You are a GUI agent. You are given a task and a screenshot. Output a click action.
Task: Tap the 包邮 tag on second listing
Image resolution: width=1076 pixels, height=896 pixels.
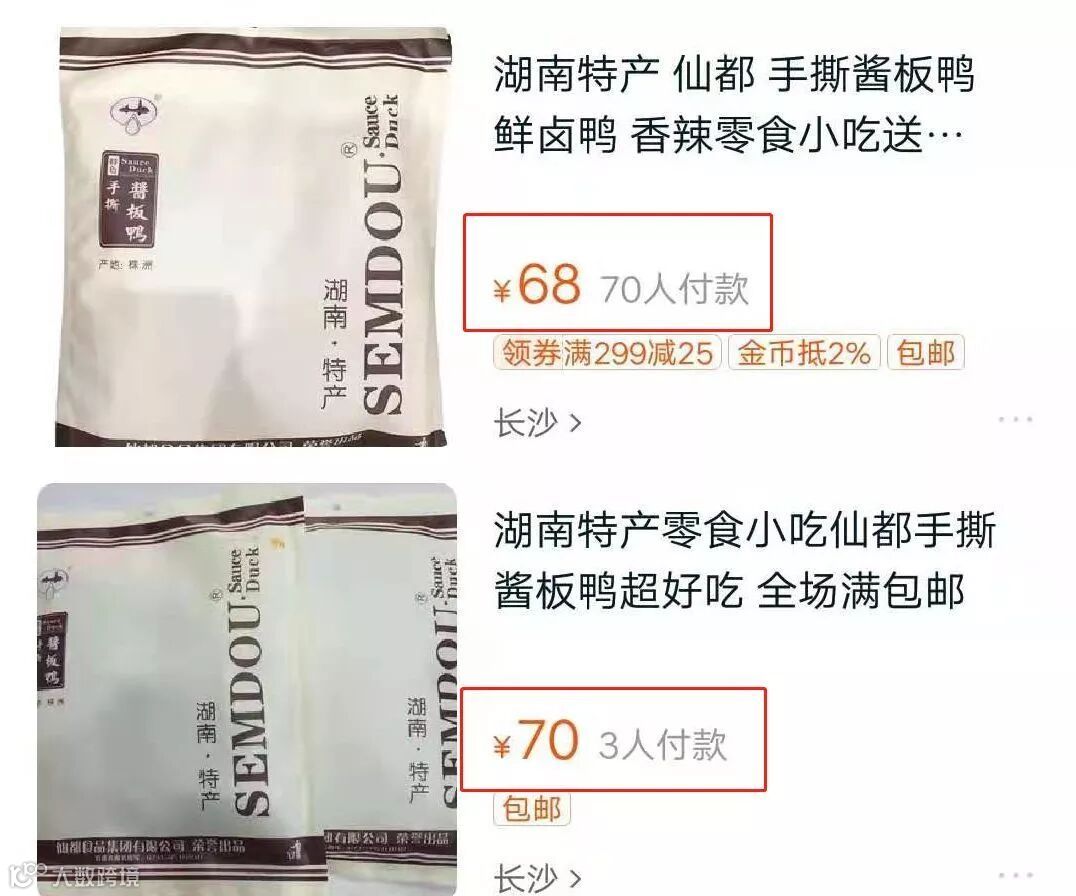coord(532,808)
